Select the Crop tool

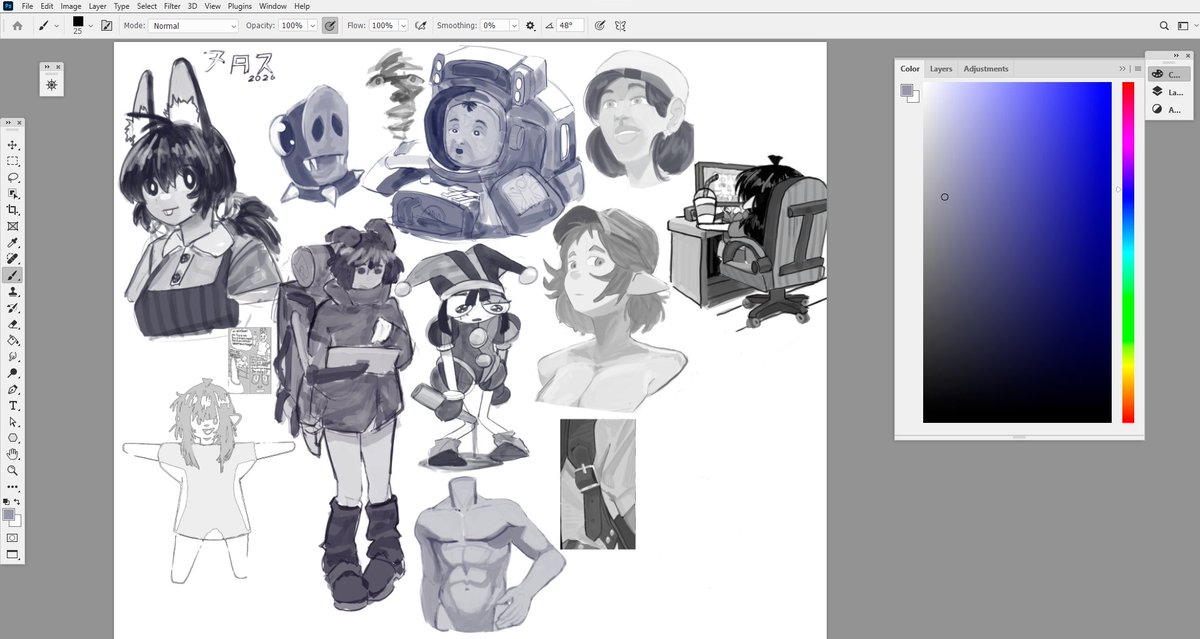tap(13, 210)
